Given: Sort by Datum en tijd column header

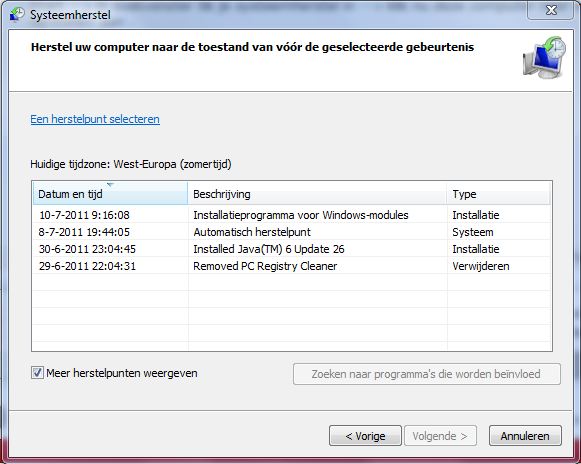Looking at the screenshot, I should tap(110, 194).
